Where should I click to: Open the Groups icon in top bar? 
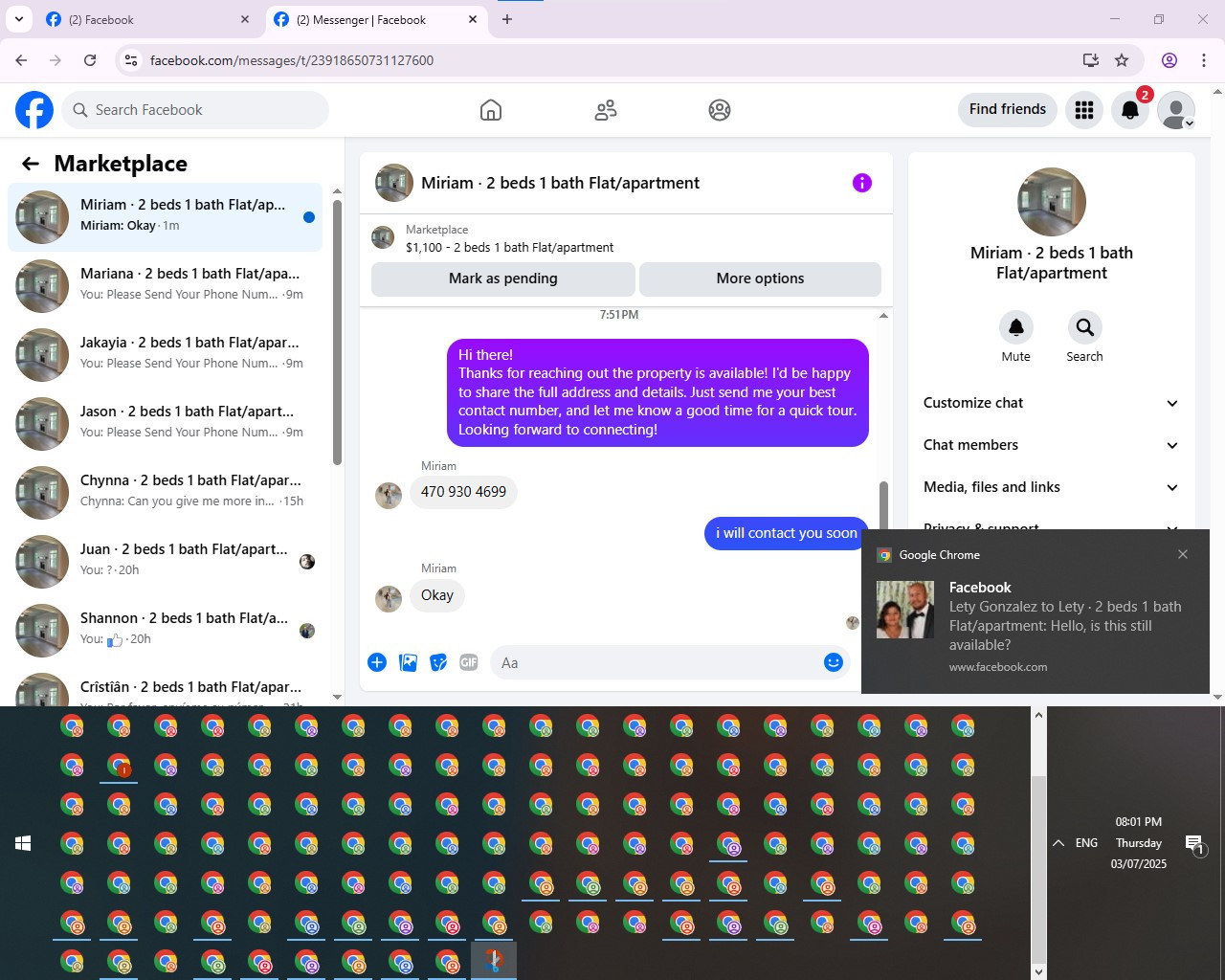tap(720, 110)
